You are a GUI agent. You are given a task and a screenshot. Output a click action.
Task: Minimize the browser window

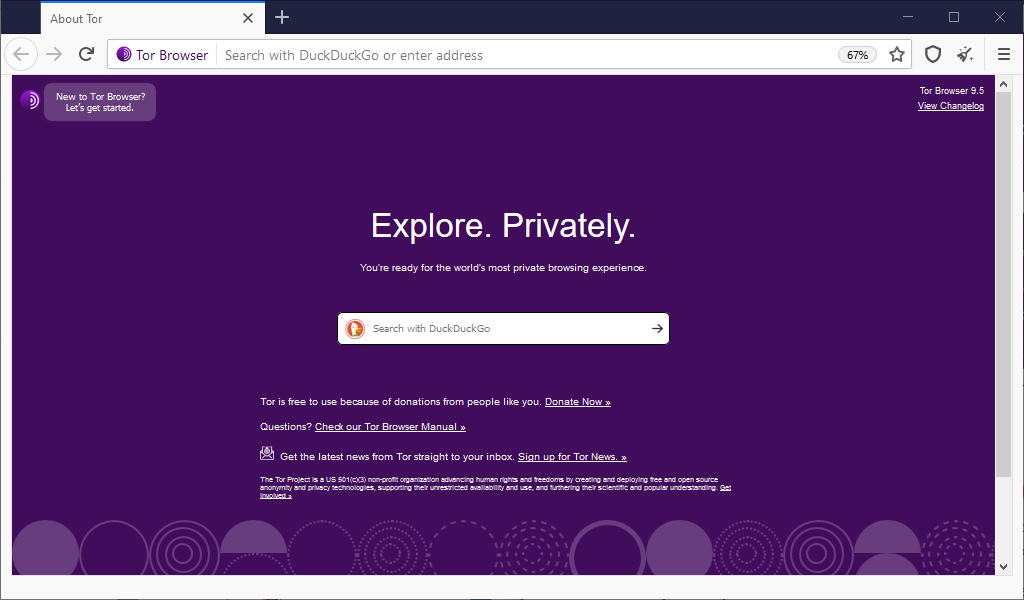[908, 17]
